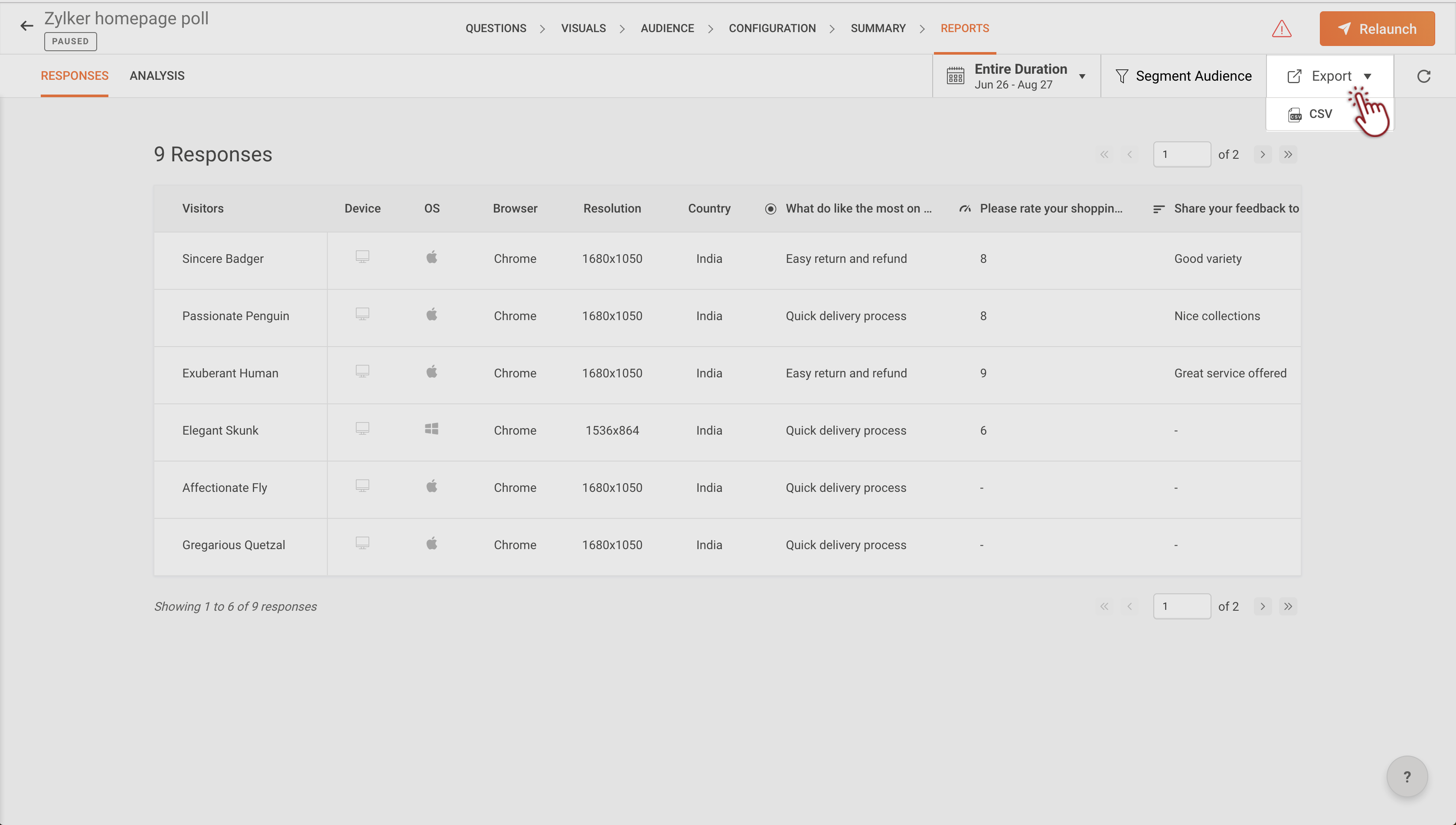Click Sincere Badger visitor row
This screenshot has width=1456, height=825.
pyautogui.click(x=222, y=259)
